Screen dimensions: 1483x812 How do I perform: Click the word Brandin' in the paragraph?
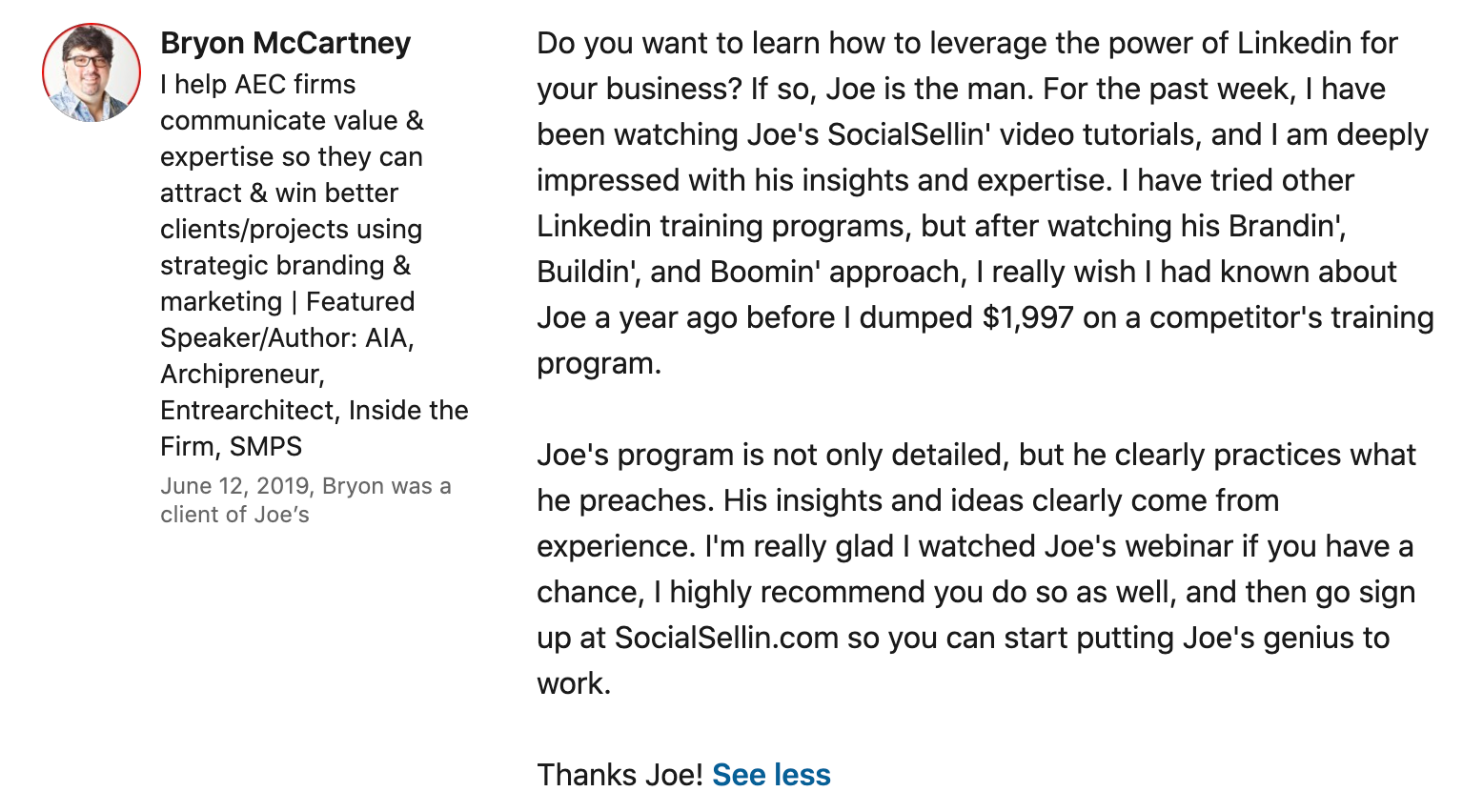1286,226
